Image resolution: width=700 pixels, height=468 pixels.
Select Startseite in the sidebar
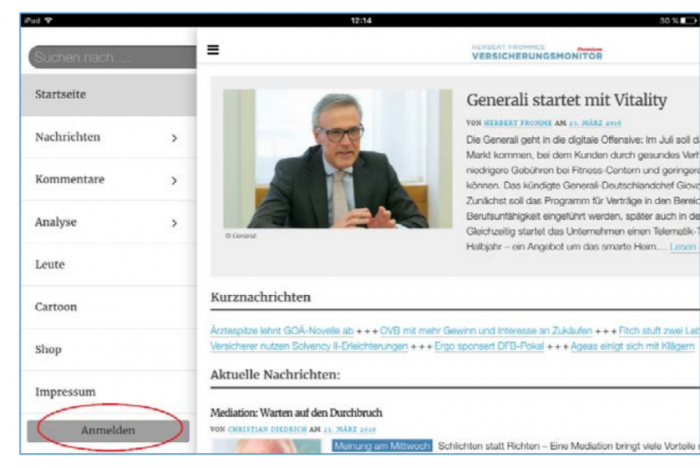[x=60, y=95]
